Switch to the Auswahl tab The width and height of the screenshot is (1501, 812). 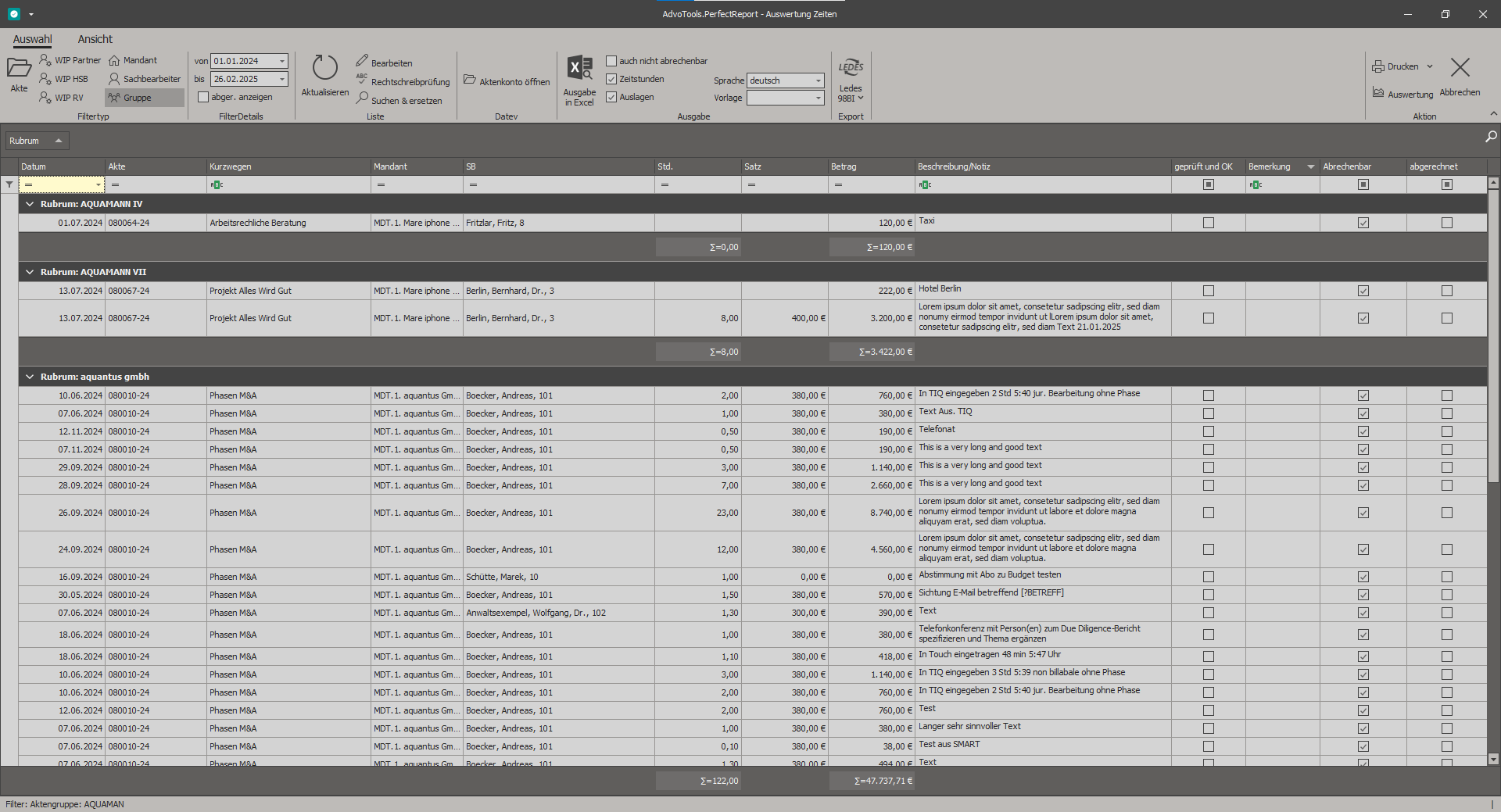point(32,39)
